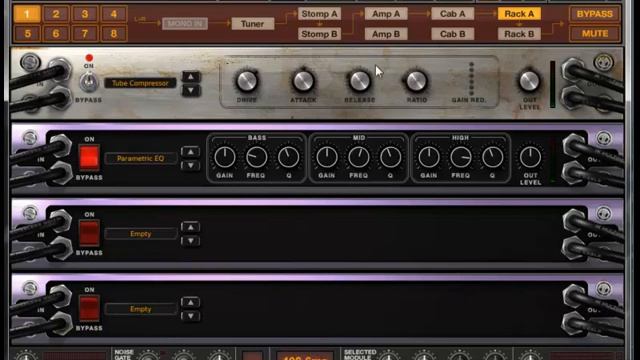Switch to the Stomp A section
The width and height of the screenshot is (640, 360).
(x=319, y=14)
